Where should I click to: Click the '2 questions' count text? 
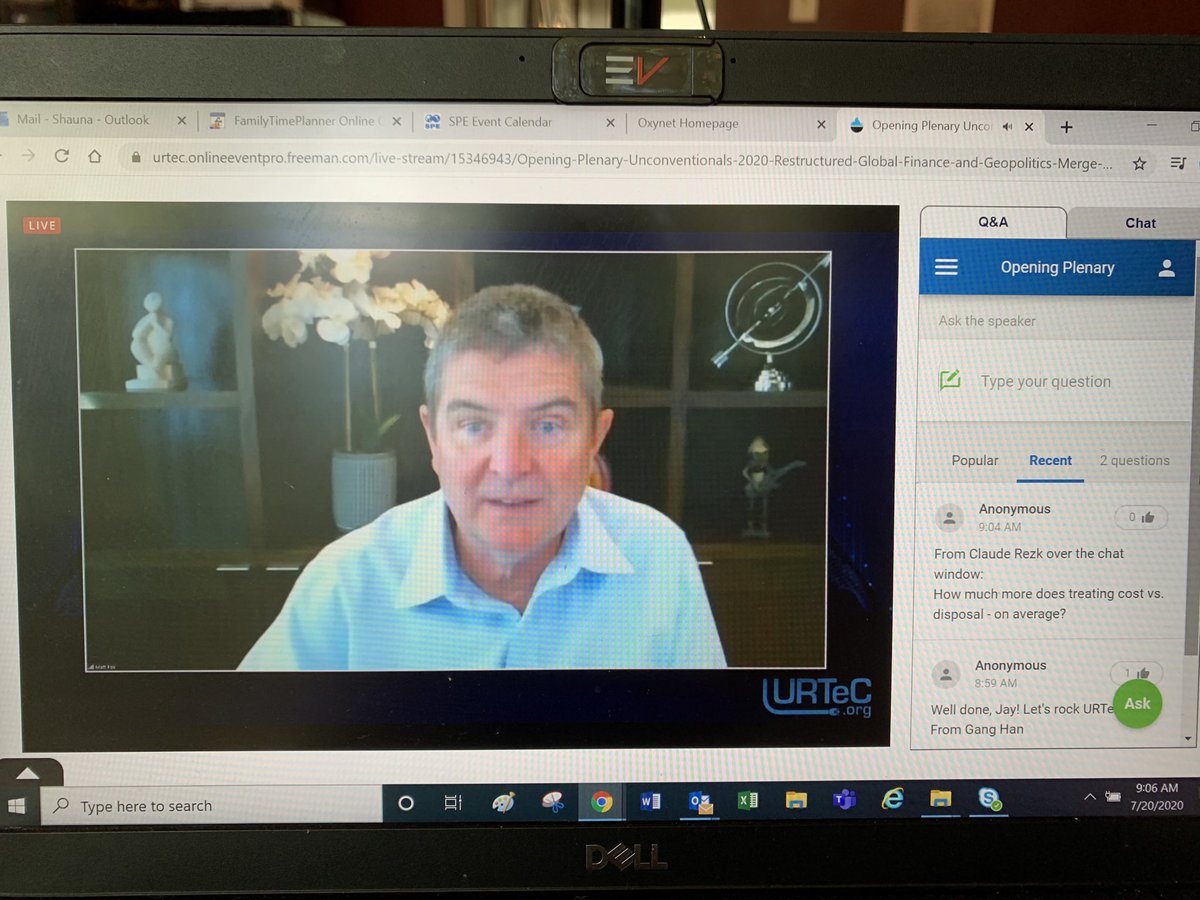(x=1134, y=460)
